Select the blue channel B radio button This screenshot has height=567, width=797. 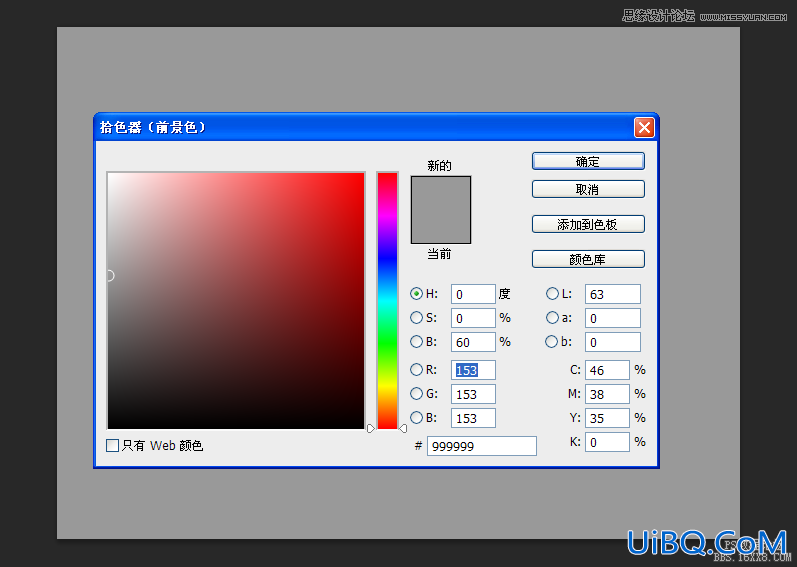416,417
